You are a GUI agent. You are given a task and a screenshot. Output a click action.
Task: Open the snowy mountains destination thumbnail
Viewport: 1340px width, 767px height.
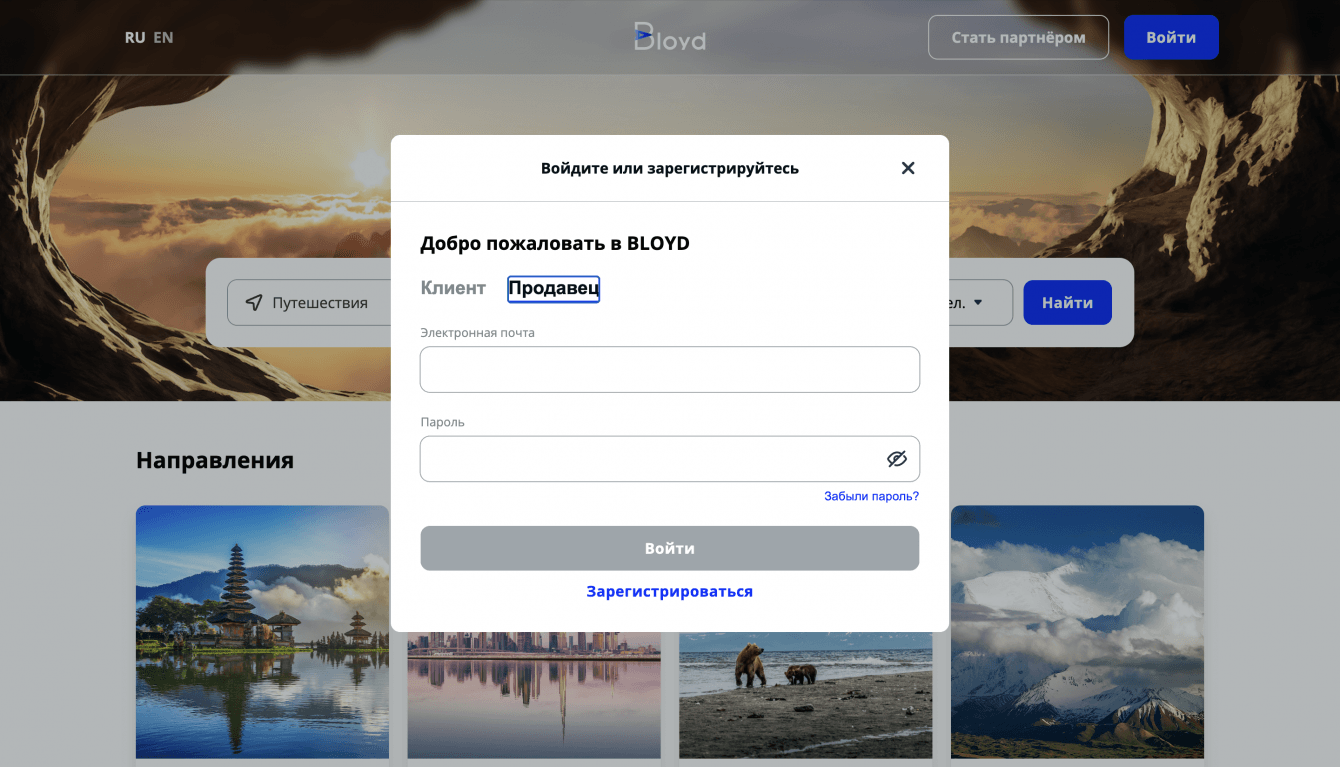point(1077,632)
